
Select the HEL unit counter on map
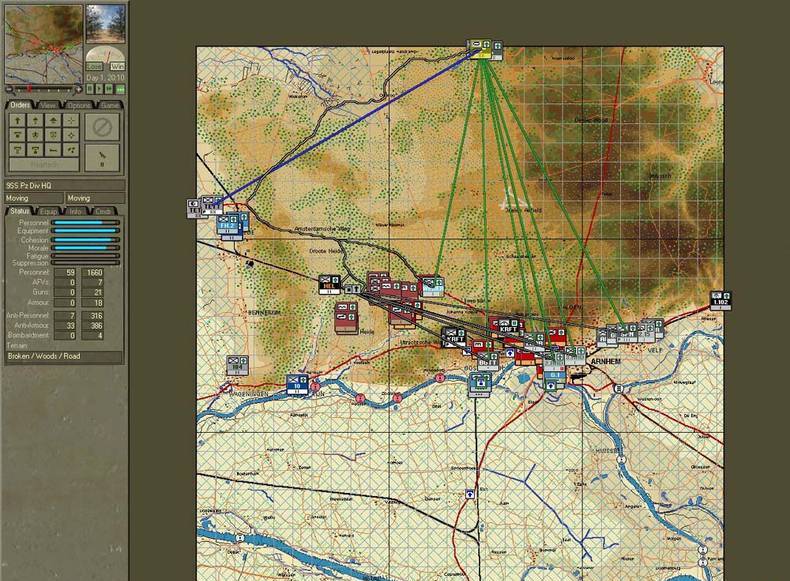click(330, 285)
